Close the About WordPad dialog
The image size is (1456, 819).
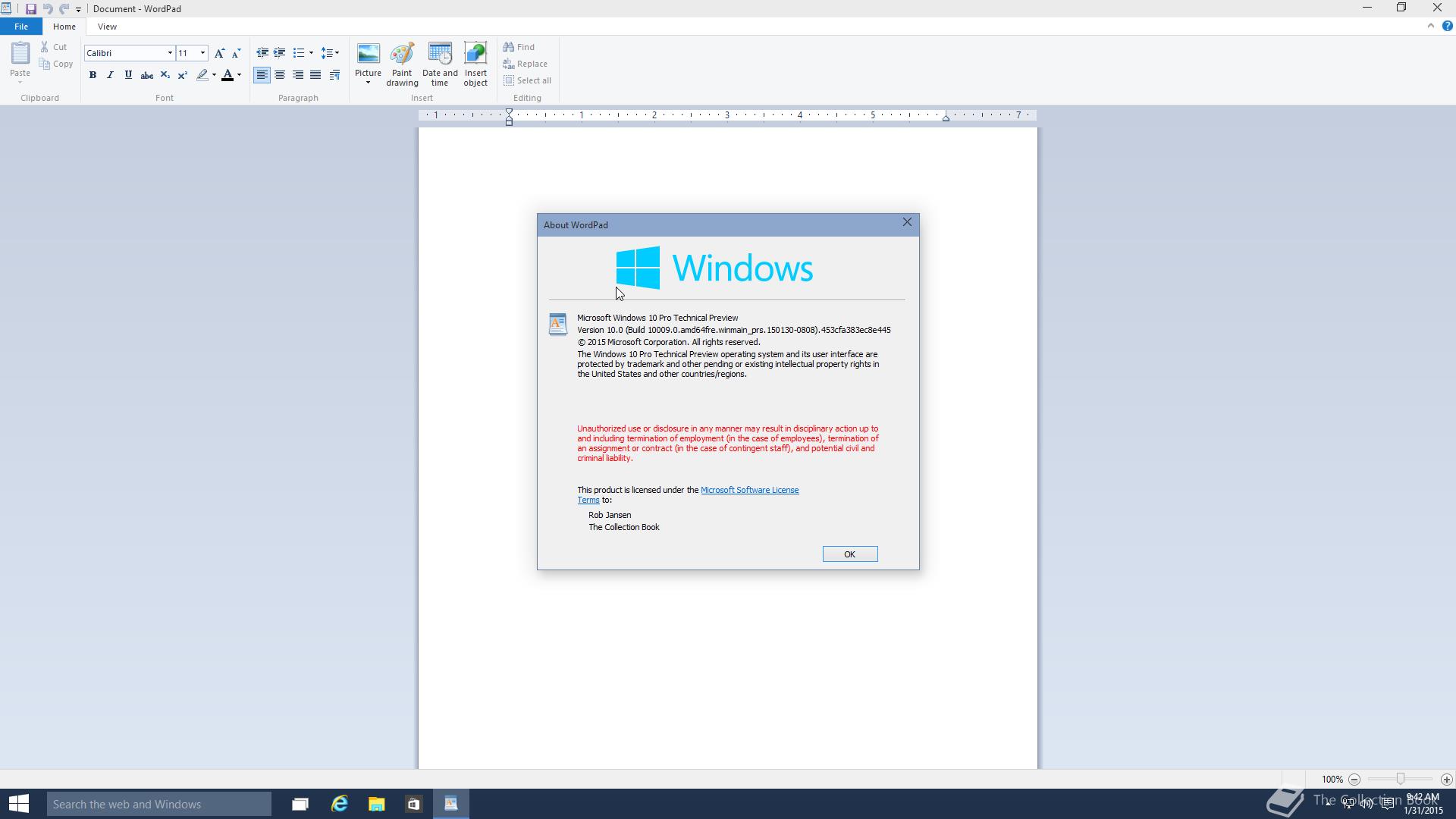pos(907,222)
